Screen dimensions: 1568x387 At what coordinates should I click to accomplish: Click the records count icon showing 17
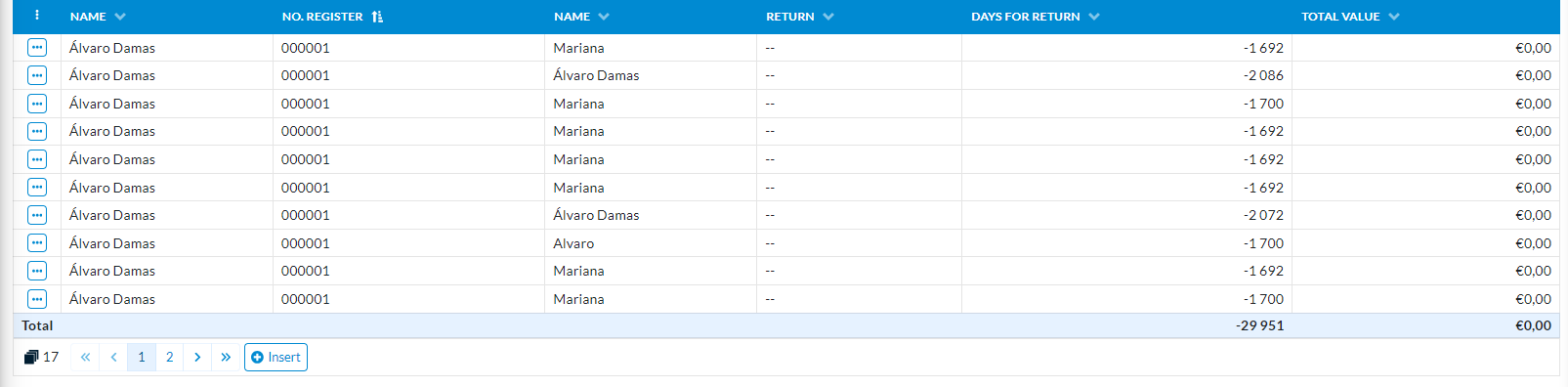coord(31,357)
